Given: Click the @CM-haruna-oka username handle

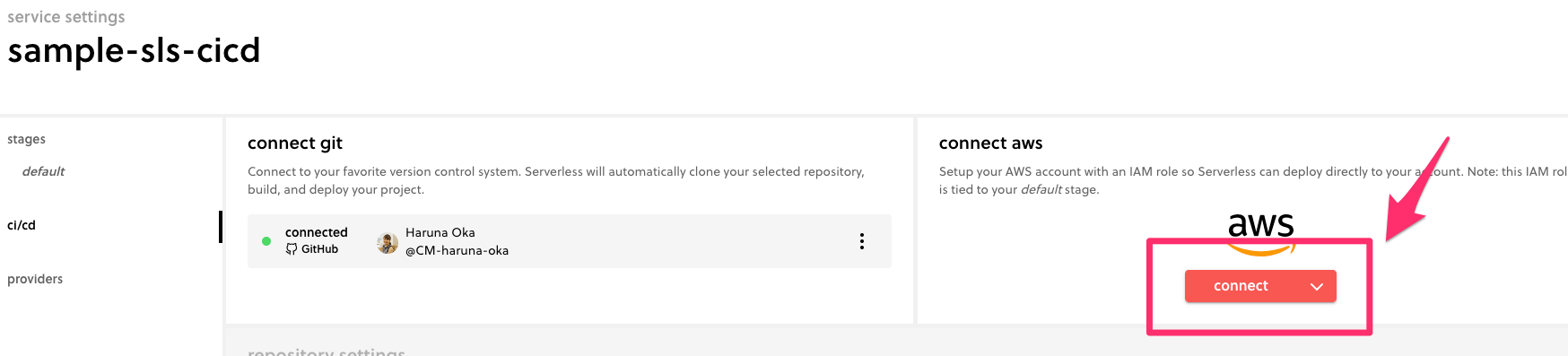Looking at the screenshot, I should [x=457, y=251].
